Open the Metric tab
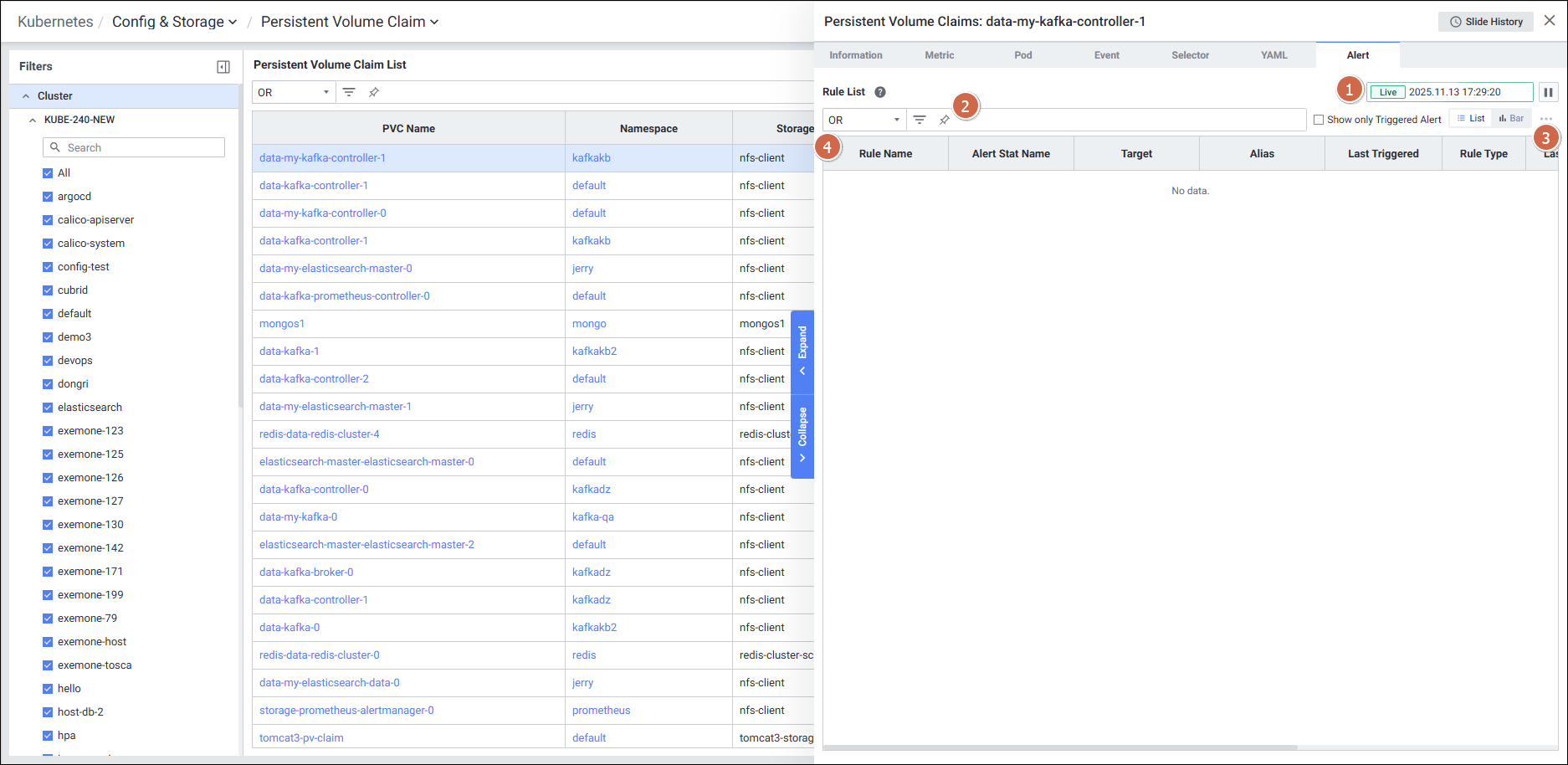Screen dimensions: 1568x765 pyautogui.click(x=939, y=55)
